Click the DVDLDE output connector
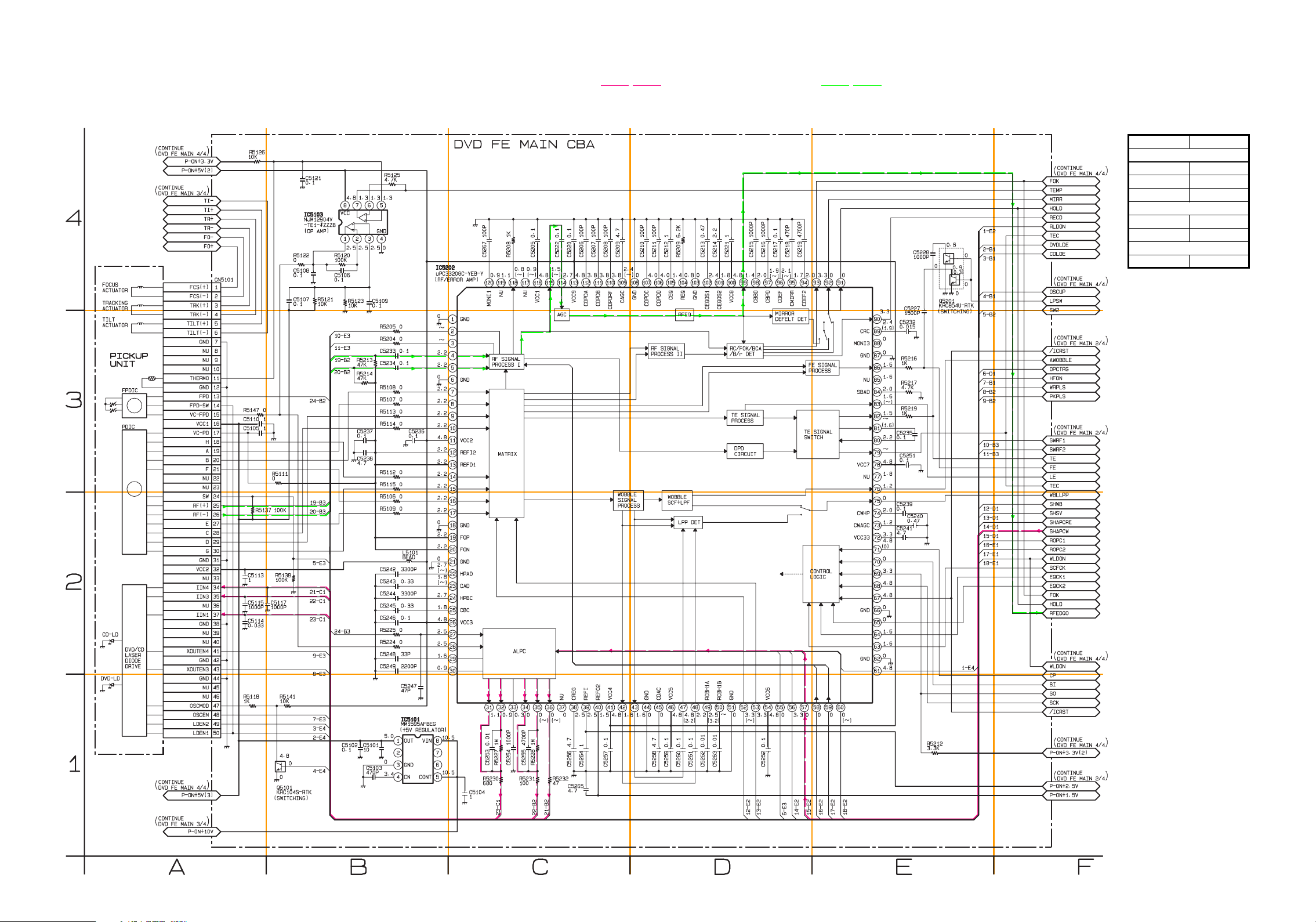Screen dimensions: 1316x922 coord(1072,245)
